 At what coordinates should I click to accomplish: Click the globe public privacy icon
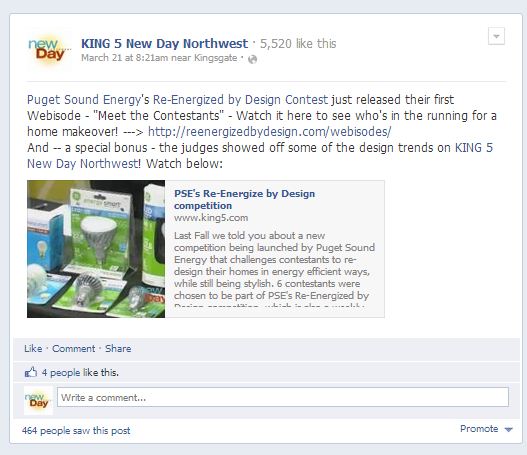[252, 59]
